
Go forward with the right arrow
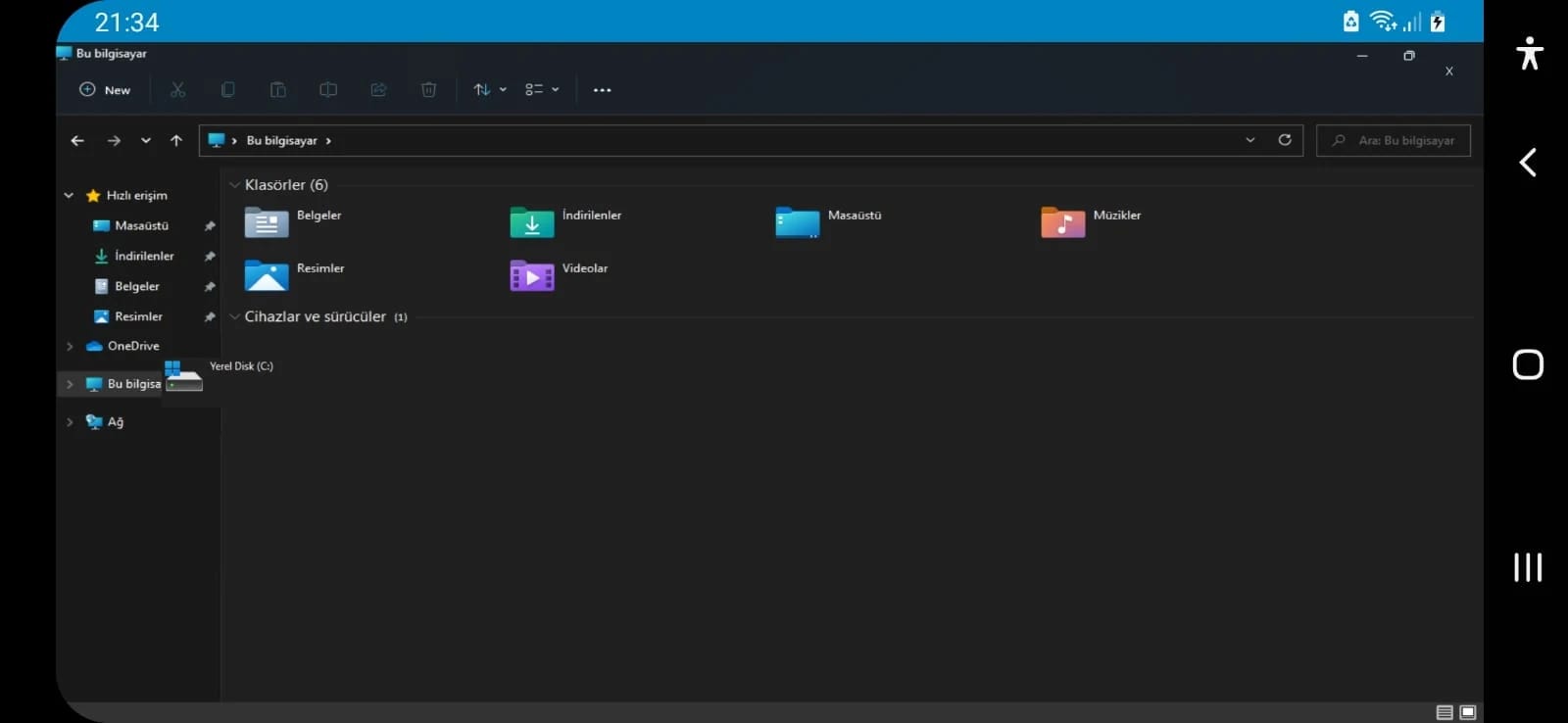click(x=114, y=141)
